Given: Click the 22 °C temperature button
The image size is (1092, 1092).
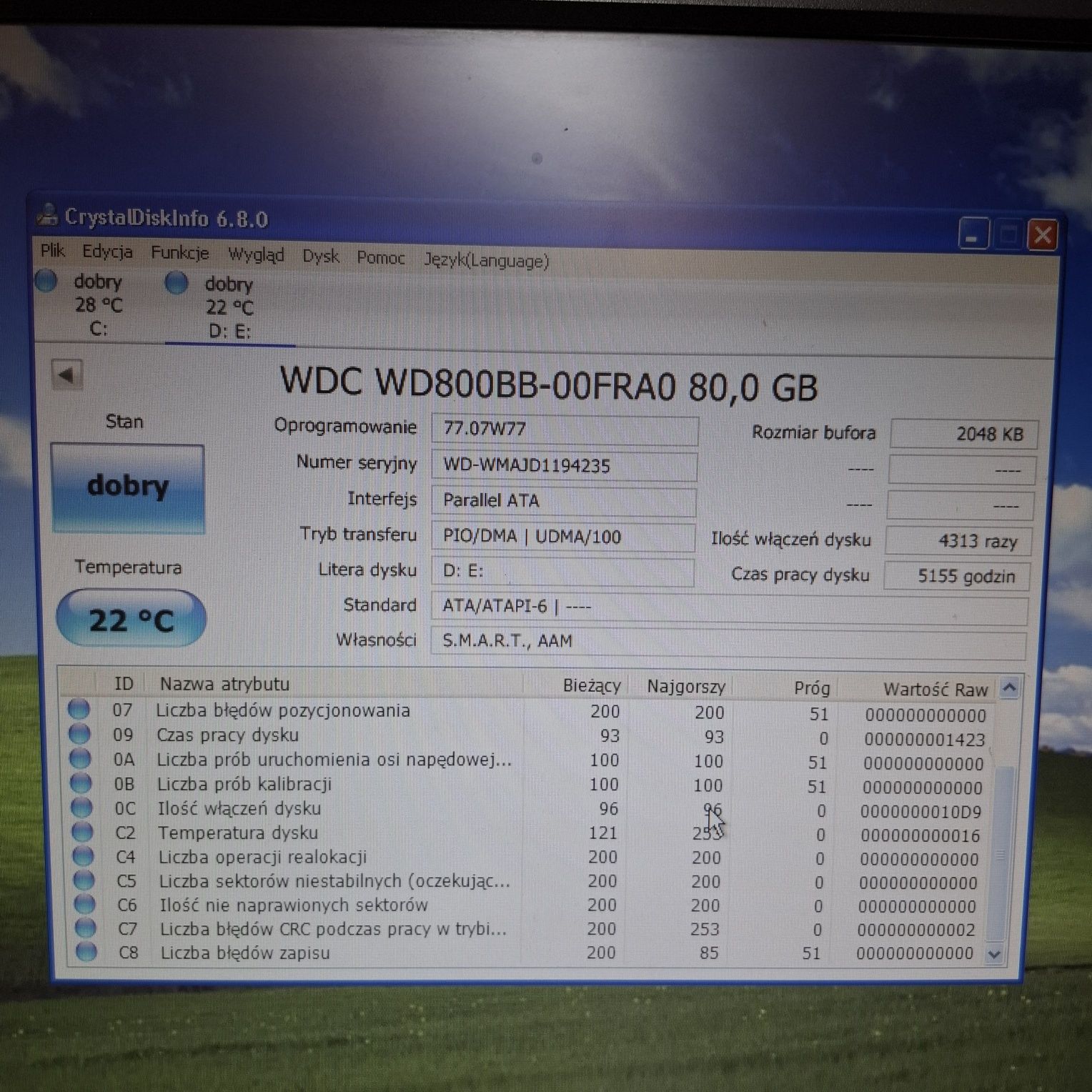Looking at the screenshot, I should 131,619.
